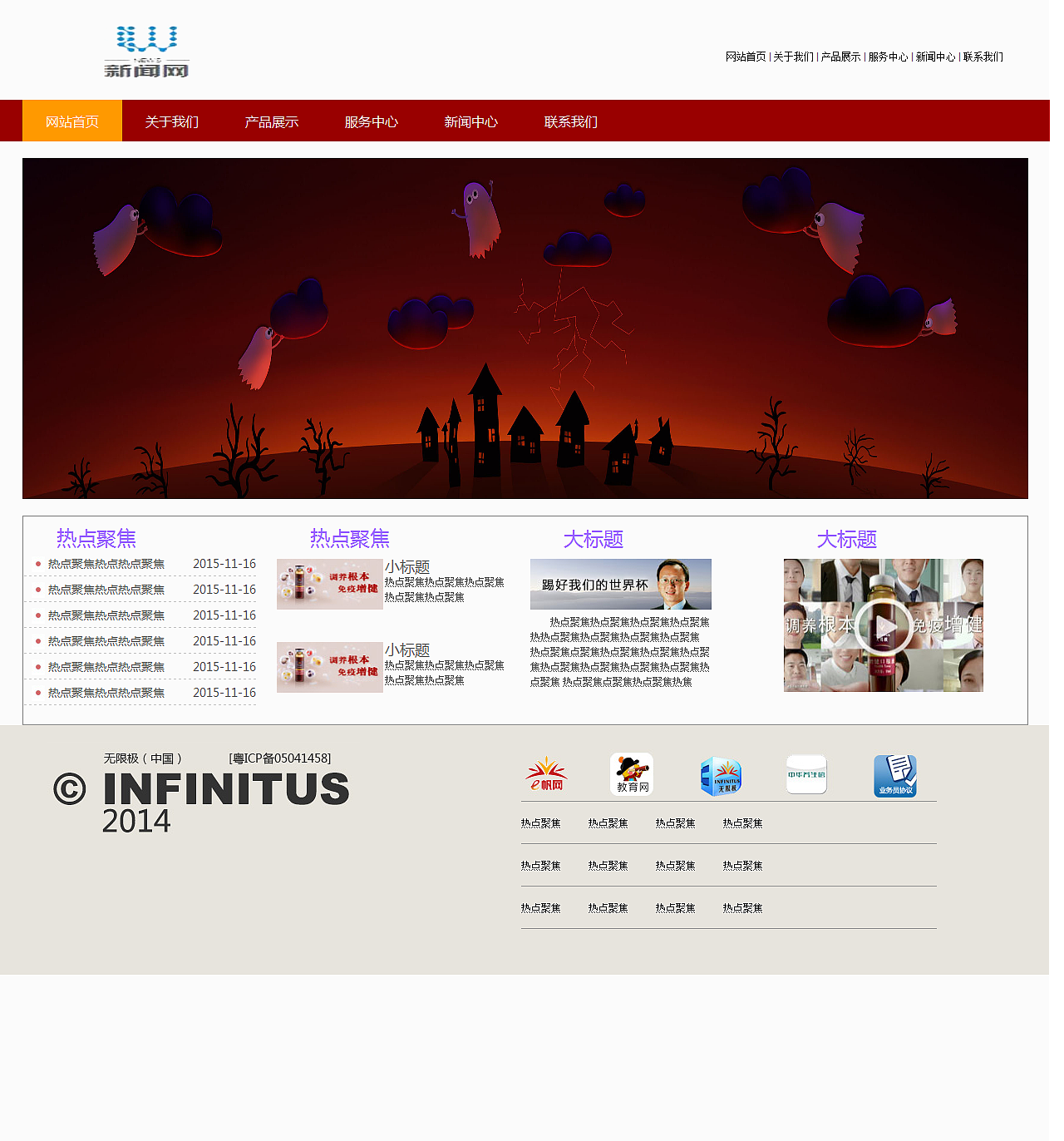The width and height of the screenshot is (1064, 1141).
Task: Click 产品展示 in the top-right link row
Action: (840, 57)
